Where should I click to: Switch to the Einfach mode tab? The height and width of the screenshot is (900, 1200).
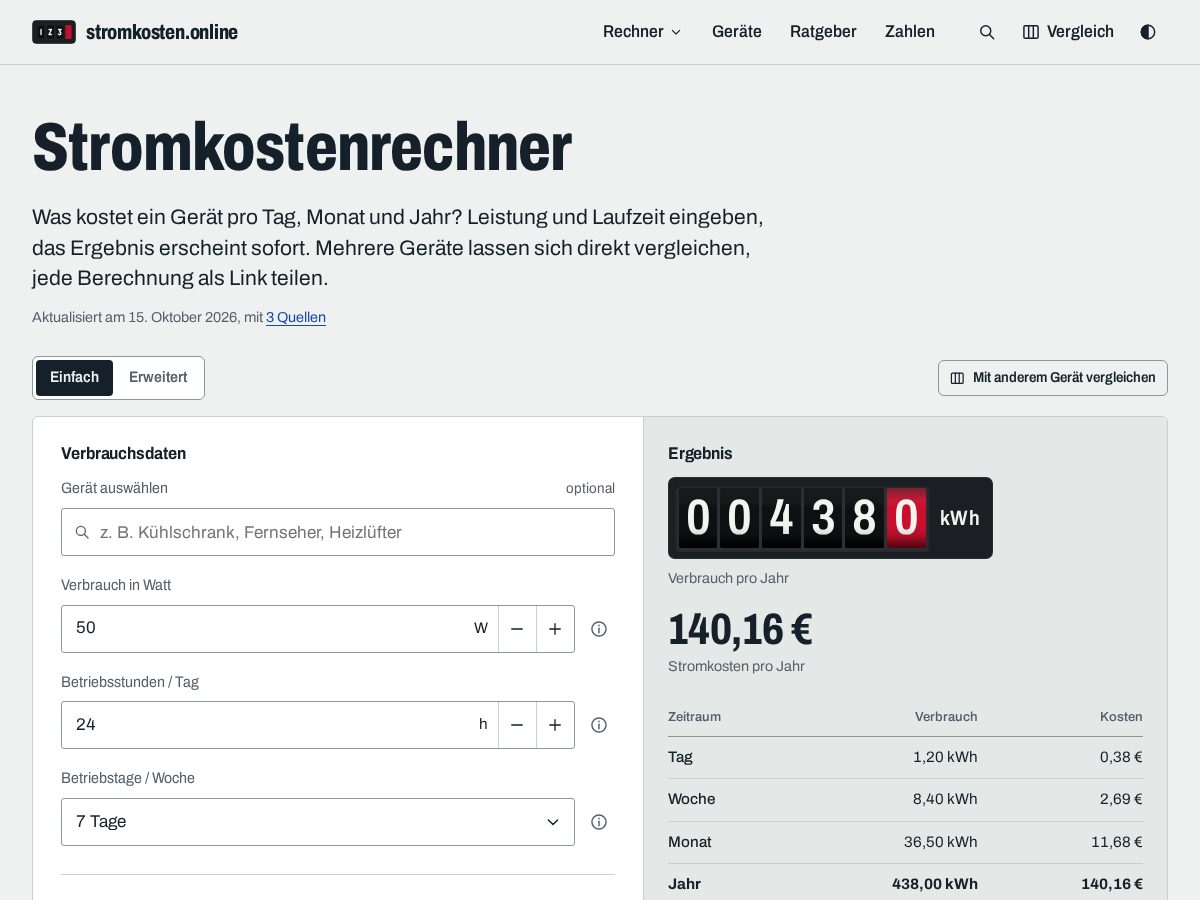[75, 378]
